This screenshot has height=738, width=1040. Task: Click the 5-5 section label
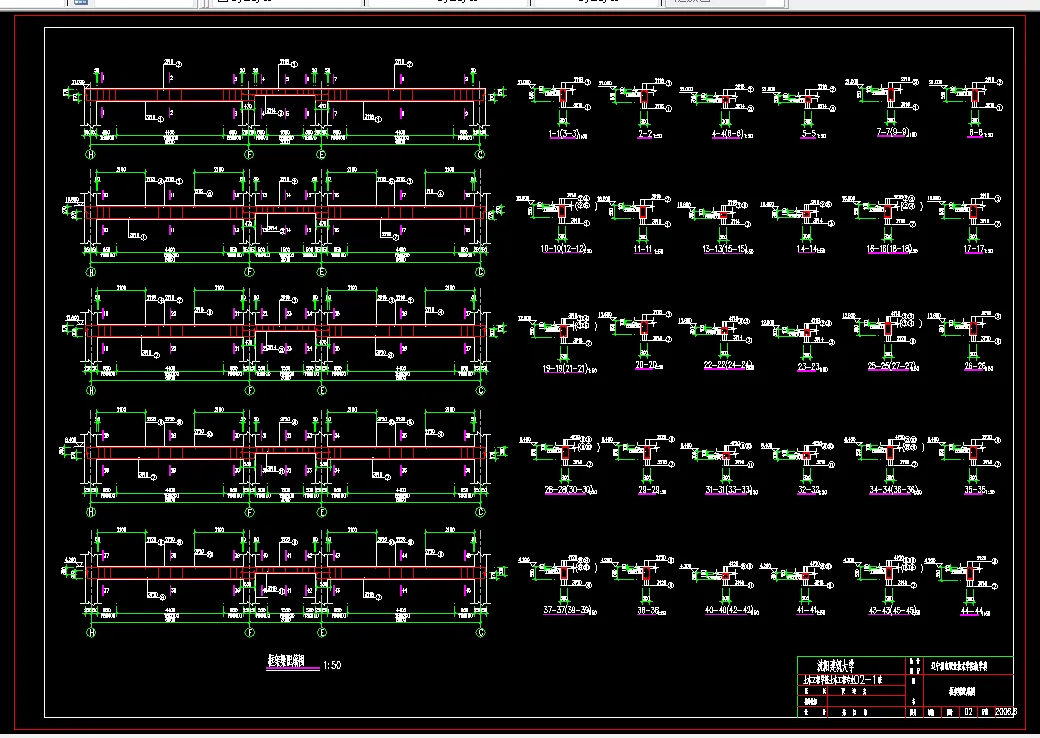click(809, 134)
